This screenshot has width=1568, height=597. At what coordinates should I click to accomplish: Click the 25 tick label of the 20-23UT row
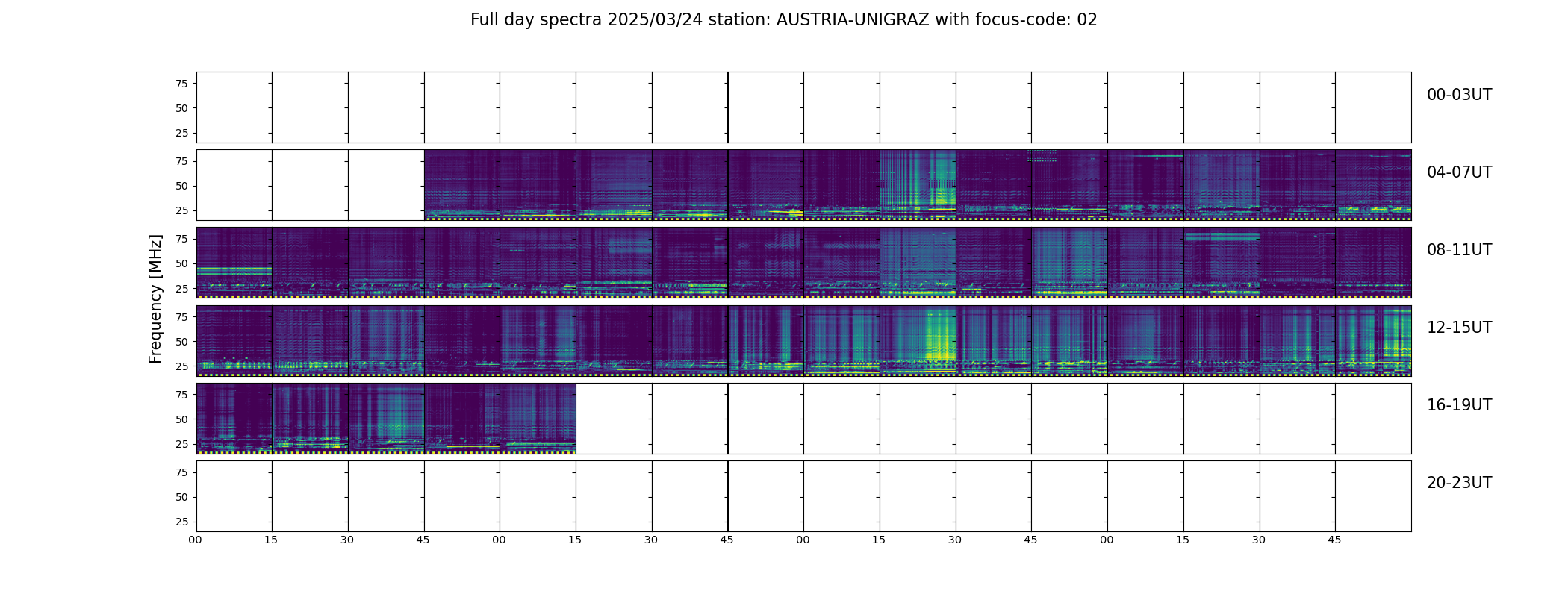(x=181, y=522)
